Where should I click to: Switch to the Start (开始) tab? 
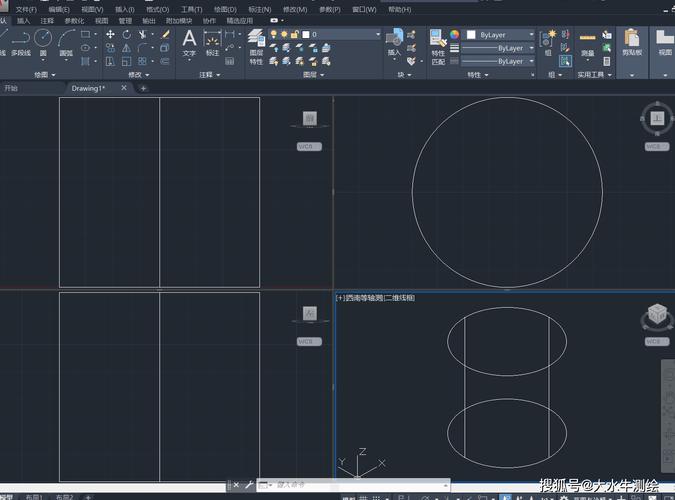point(12,88)
